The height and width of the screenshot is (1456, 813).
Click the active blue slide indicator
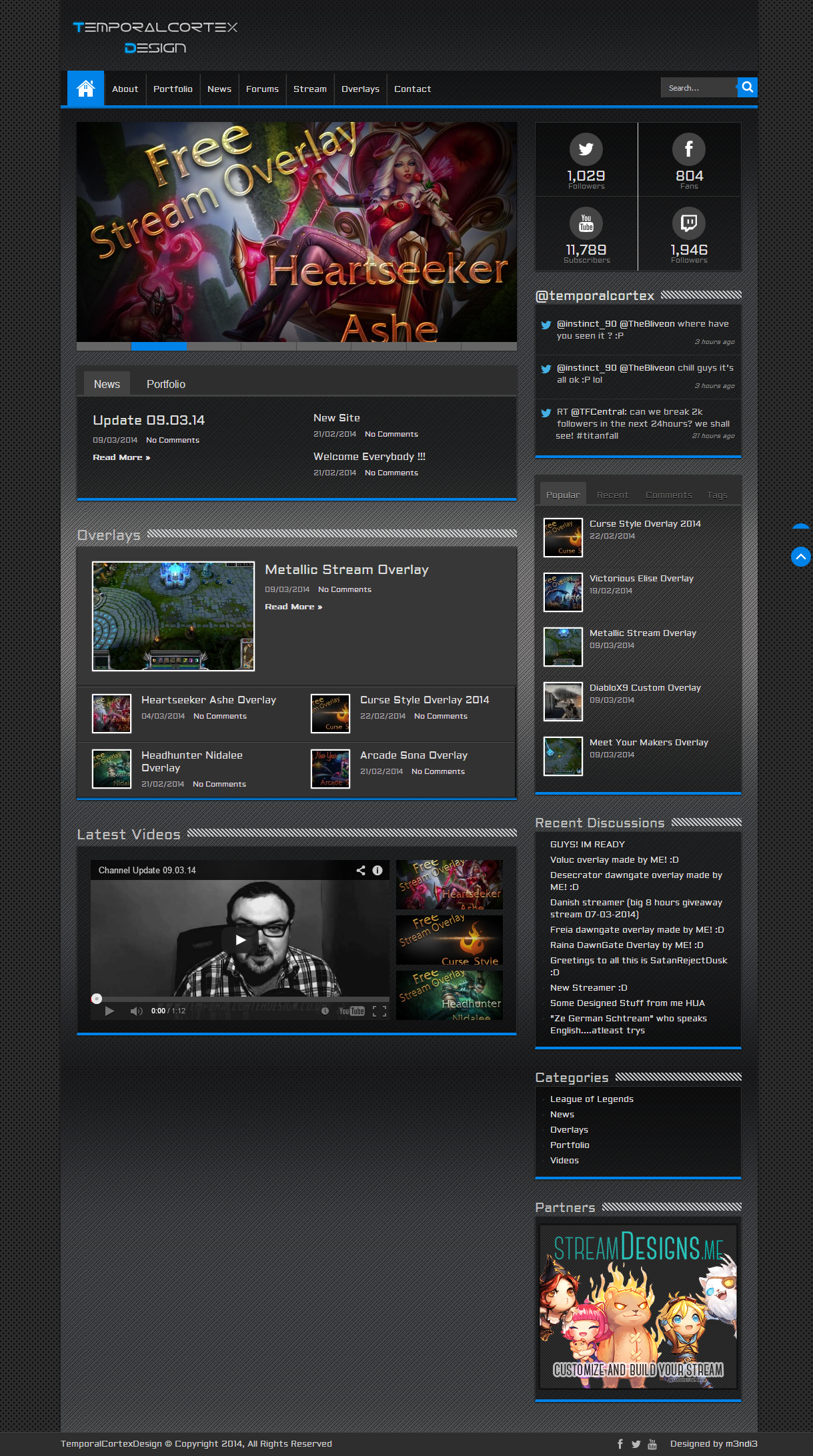click(159, 346)
